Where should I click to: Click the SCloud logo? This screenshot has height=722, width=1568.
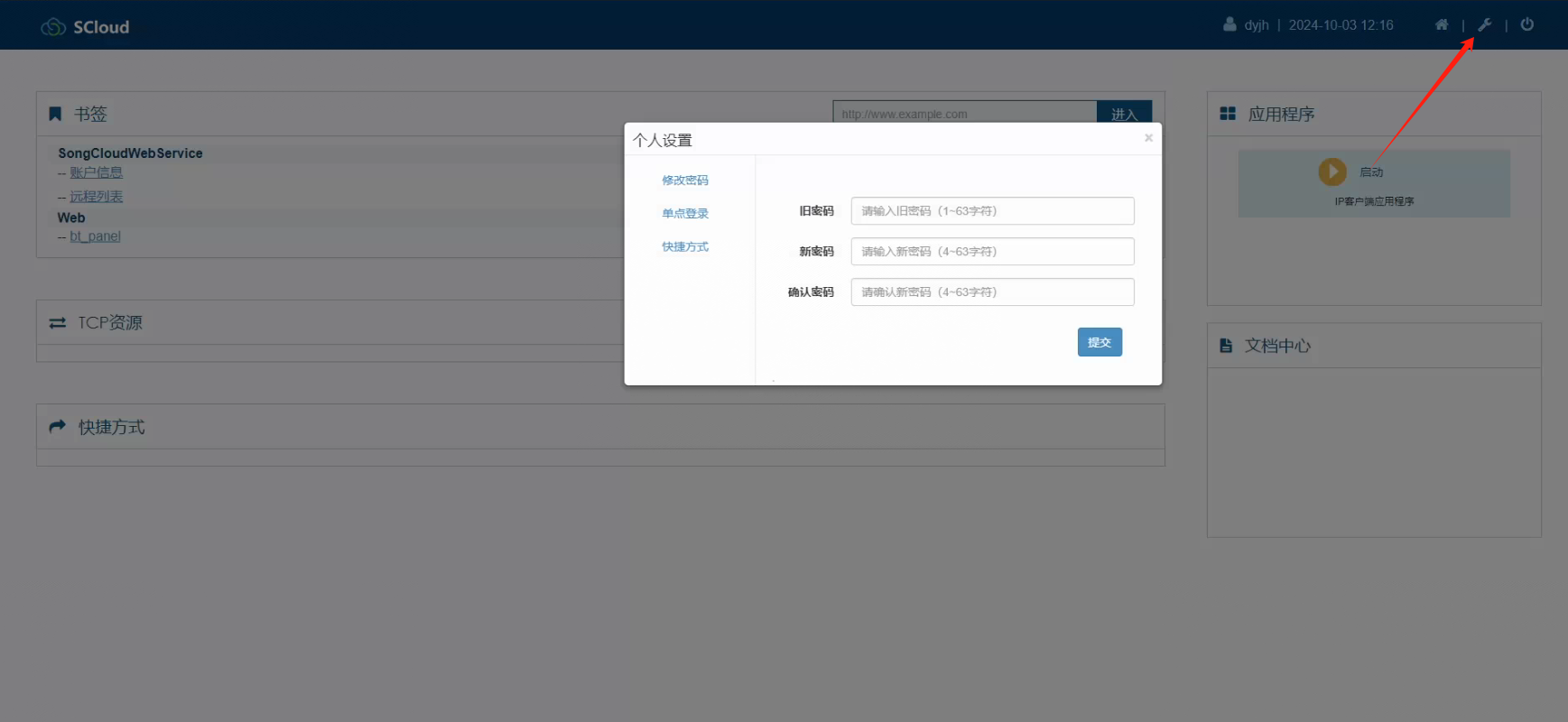(x=85, y=27)
